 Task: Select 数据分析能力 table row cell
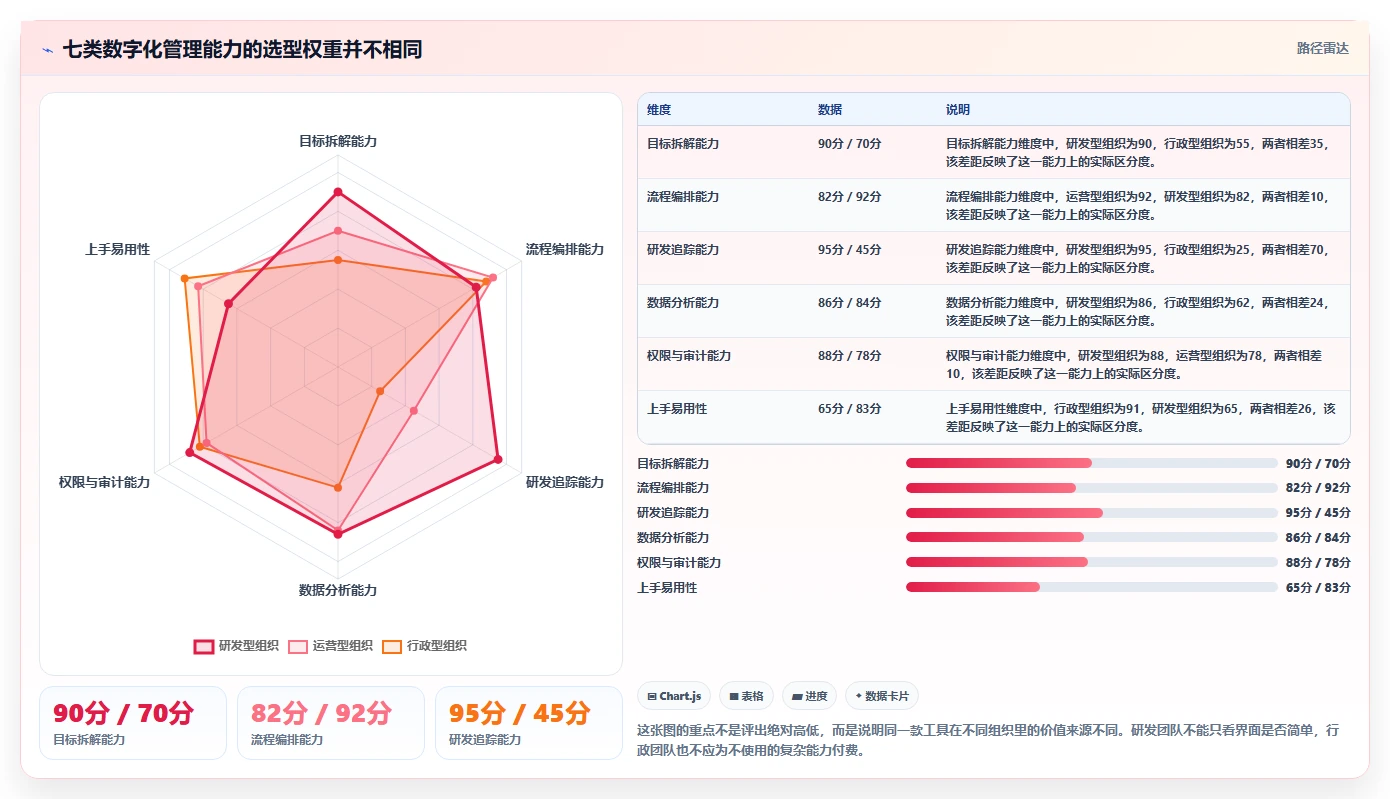click(683, 303)
